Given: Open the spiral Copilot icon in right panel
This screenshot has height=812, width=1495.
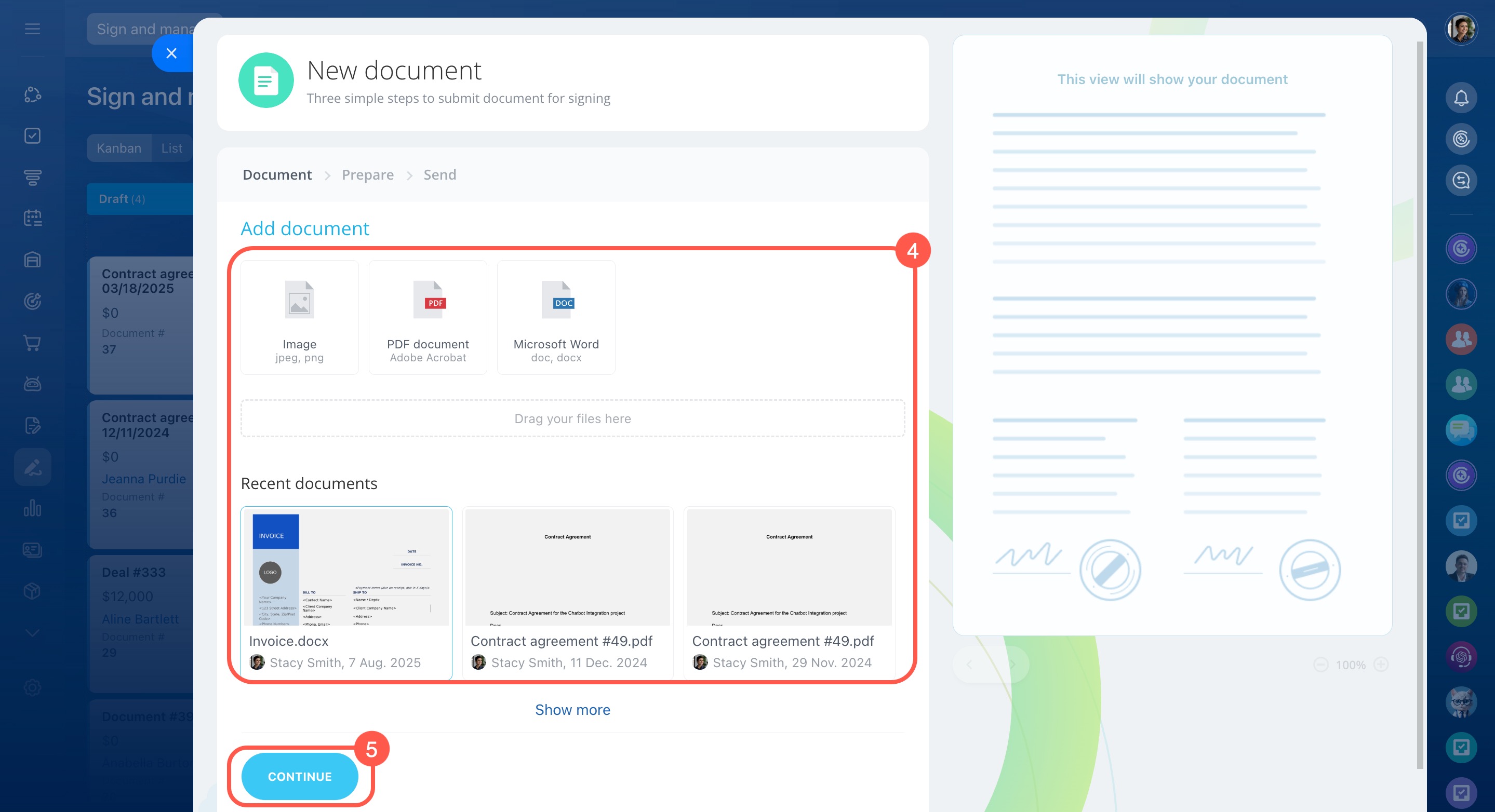Looking at the screenshot, I should 1461,139.
